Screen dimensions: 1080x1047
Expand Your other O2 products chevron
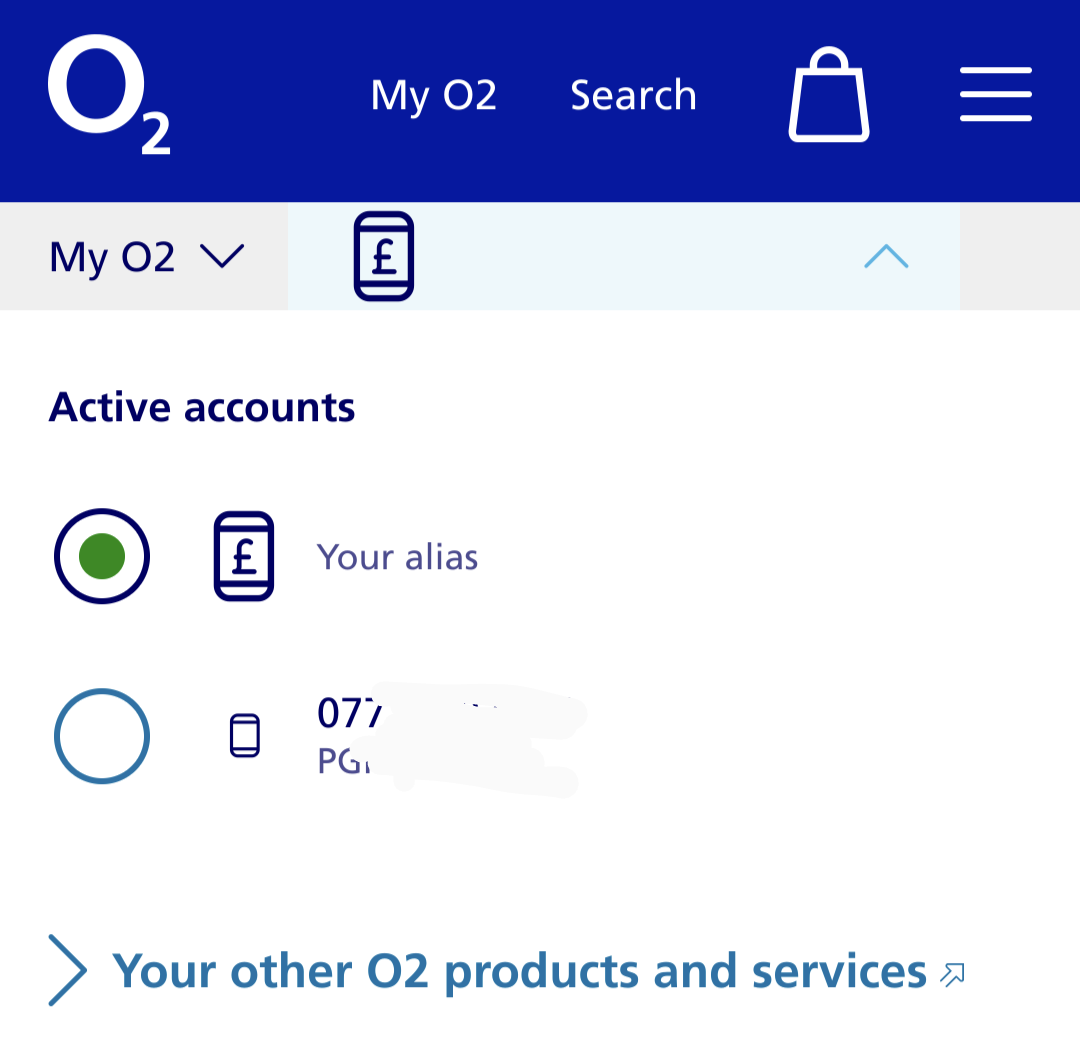click(66, 968)
